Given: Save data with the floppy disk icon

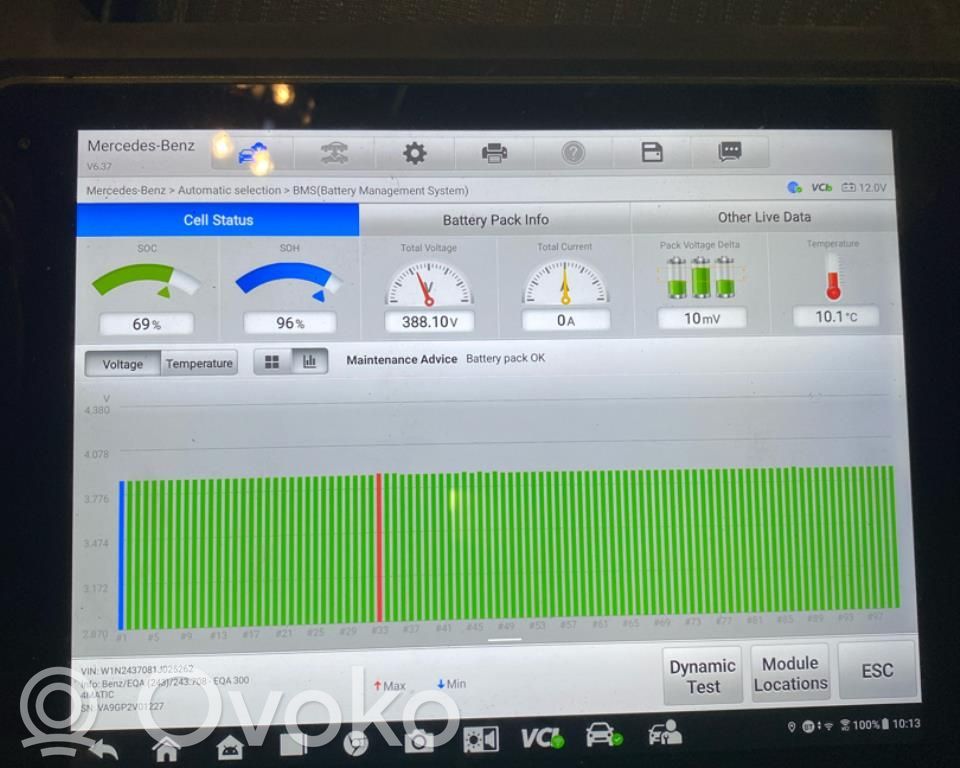Looking at the screenshot, I should 652,152.
